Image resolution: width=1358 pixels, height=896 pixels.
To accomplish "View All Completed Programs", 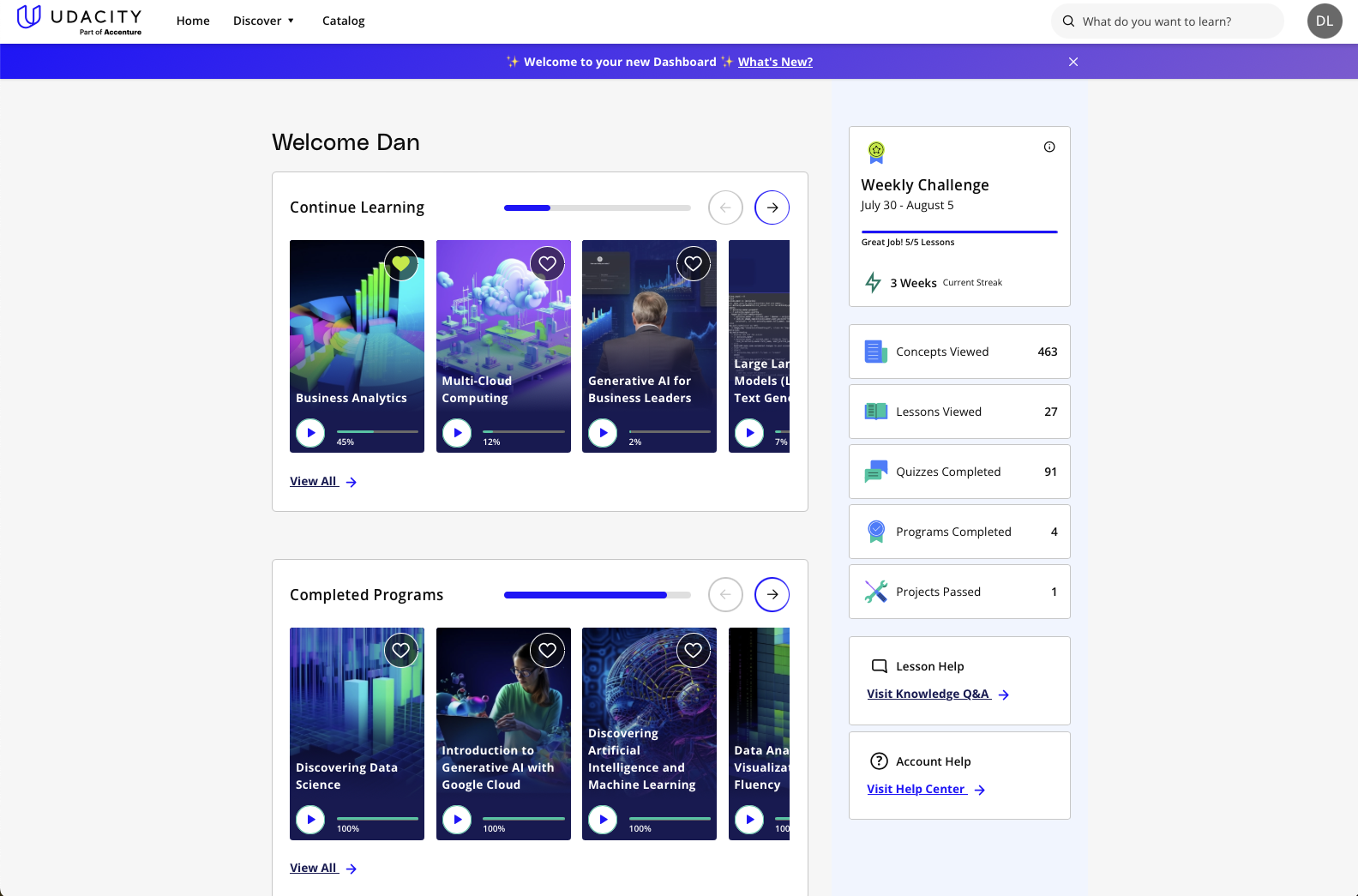I will [x=323, y=868].
